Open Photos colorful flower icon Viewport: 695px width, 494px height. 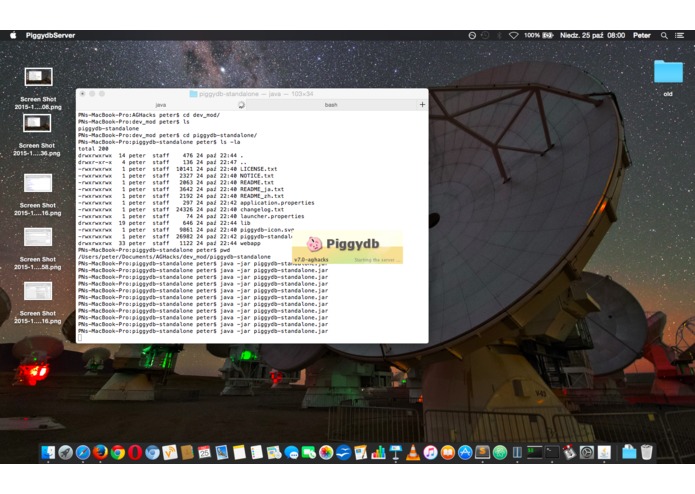tap(326, 453)
